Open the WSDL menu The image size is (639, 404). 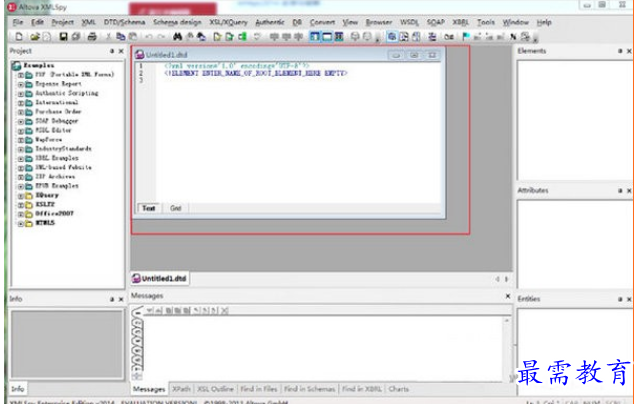point(409,22)
